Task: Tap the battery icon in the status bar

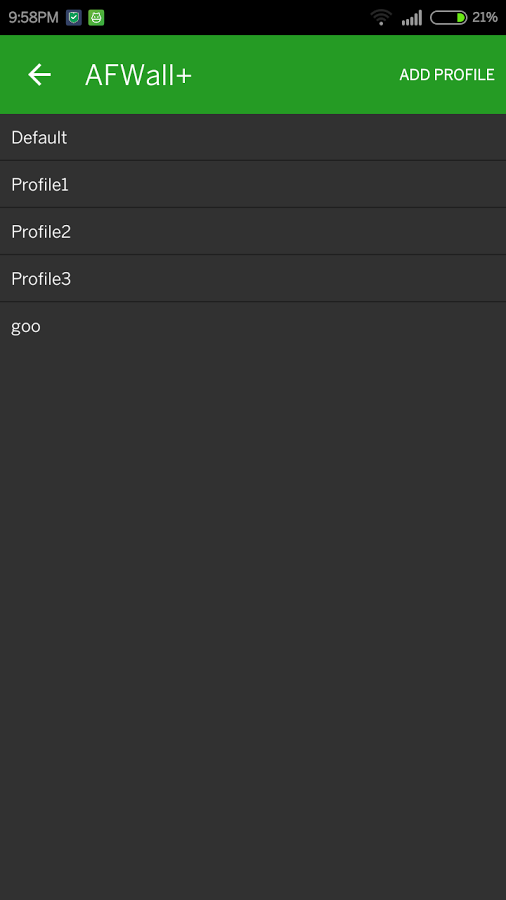Action: click(449, 17)
